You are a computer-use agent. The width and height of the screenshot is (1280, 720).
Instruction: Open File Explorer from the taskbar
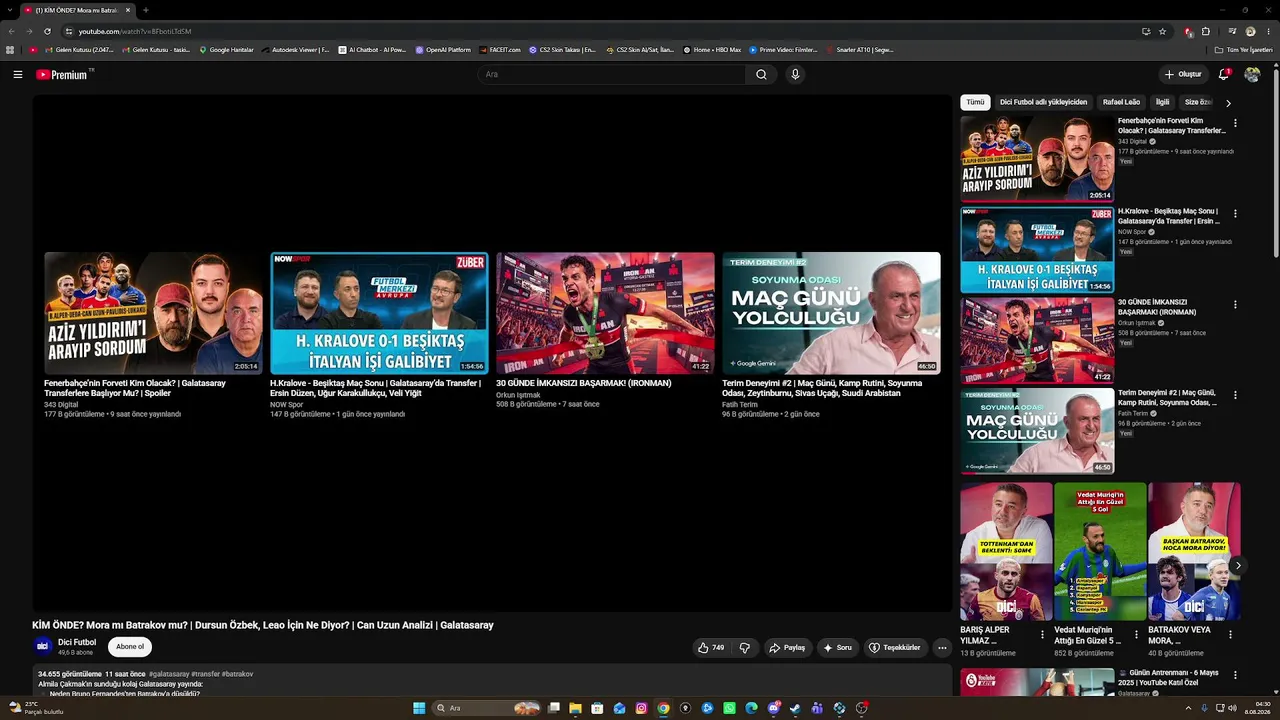(575, 708)
